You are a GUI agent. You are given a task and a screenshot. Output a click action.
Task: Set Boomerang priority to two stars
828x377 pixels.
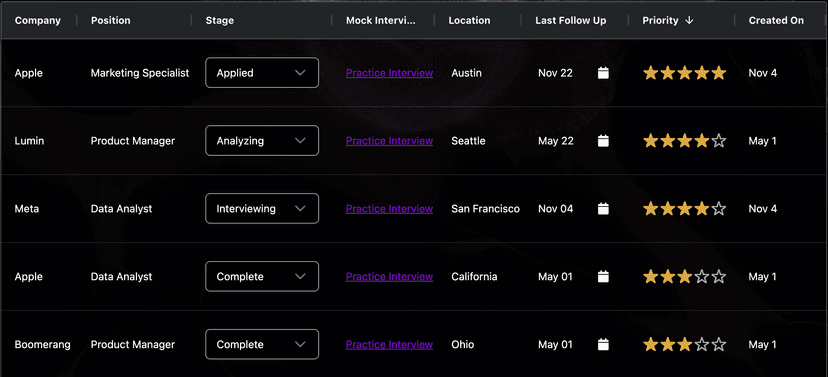pos(667,345)
